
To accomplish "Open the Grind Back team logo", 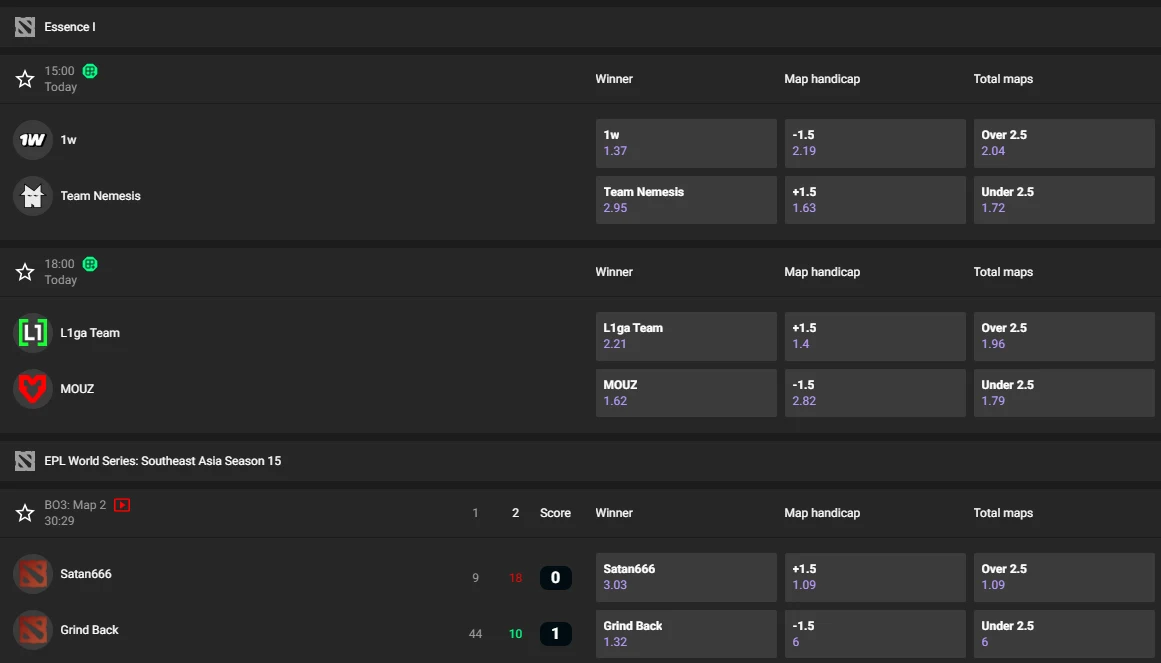I will [33, 630].
